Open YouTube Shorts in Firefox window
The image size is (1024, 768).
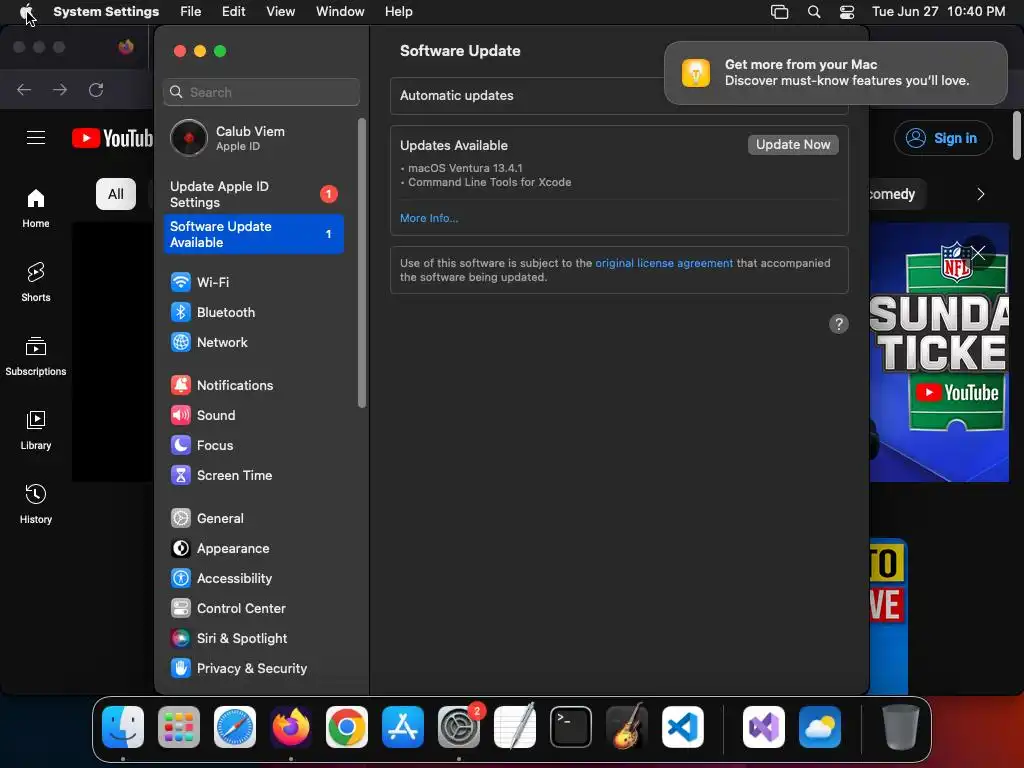point(36,282)
